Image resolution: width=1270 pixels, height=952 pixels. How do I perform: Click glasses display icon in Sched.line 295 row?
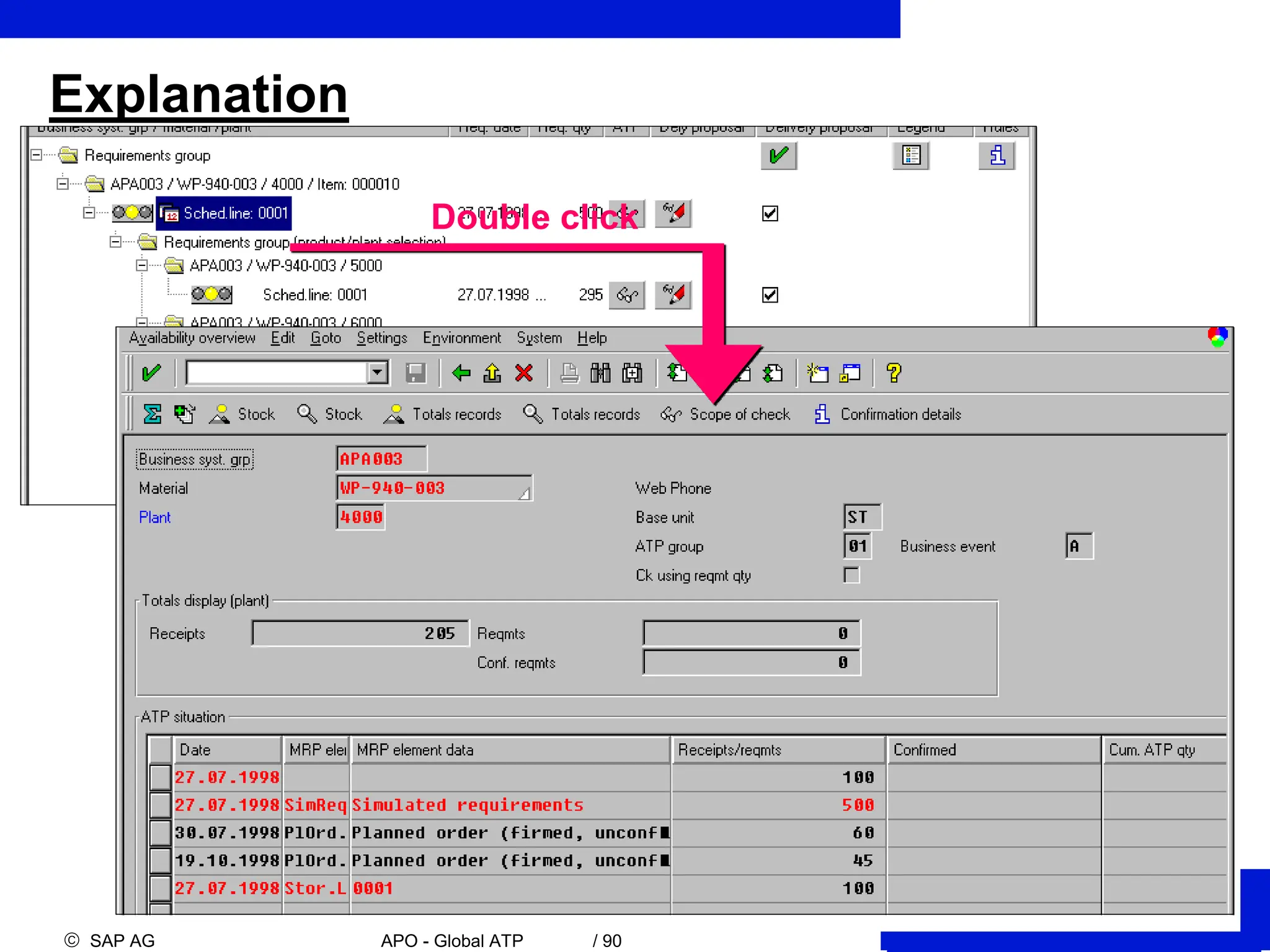tap(627, 295)
